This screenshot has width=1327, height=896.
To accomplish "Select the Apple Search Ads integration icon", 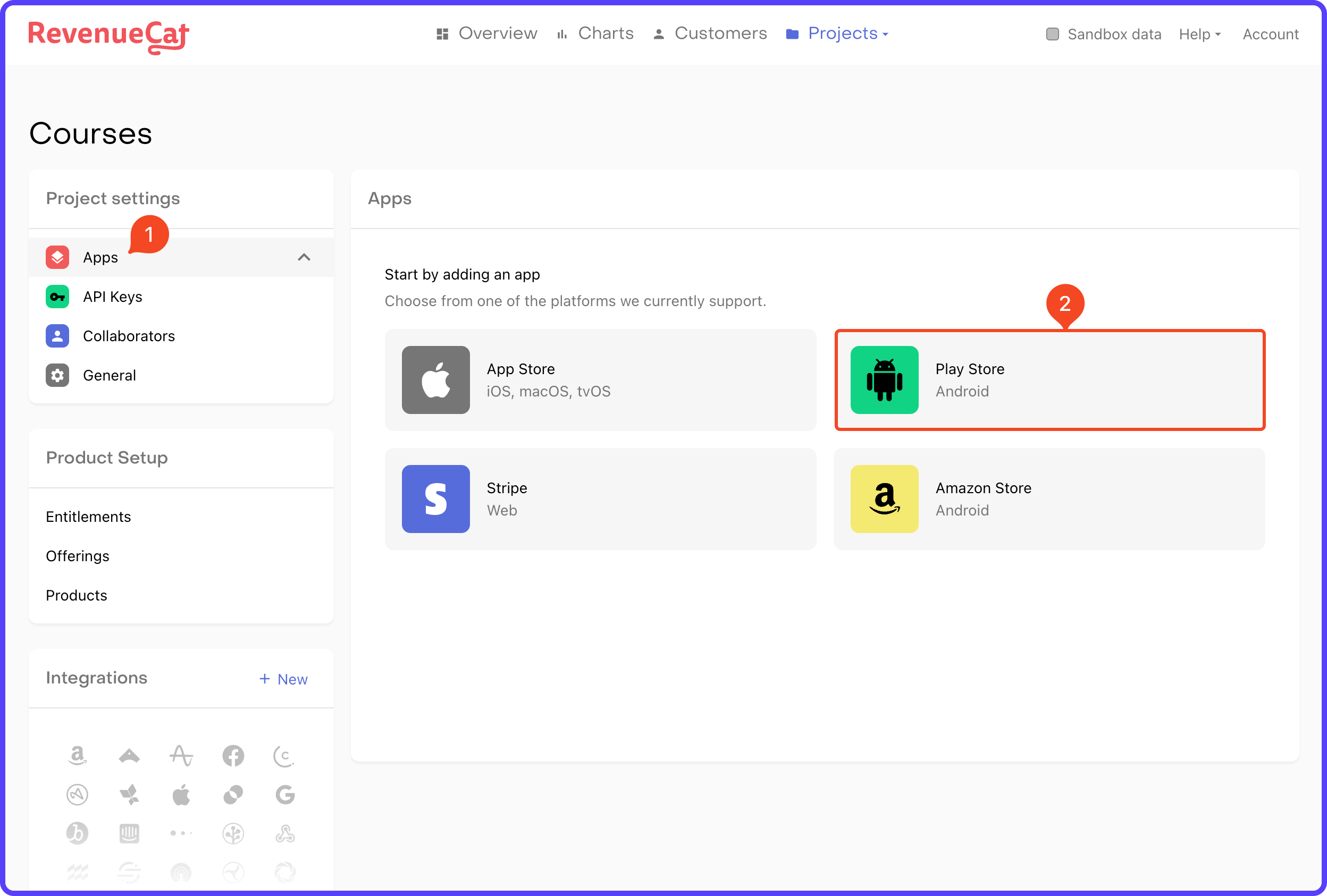I will point(181,795).
